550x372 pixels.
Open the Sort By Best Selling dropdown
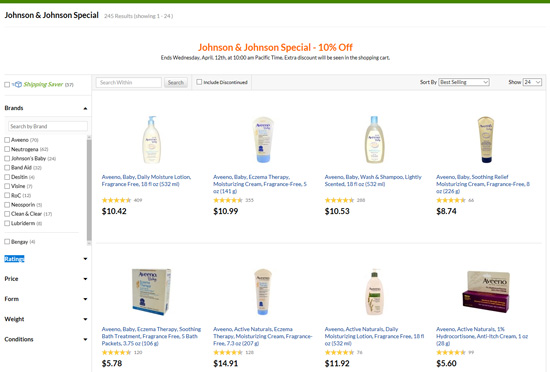464,82
